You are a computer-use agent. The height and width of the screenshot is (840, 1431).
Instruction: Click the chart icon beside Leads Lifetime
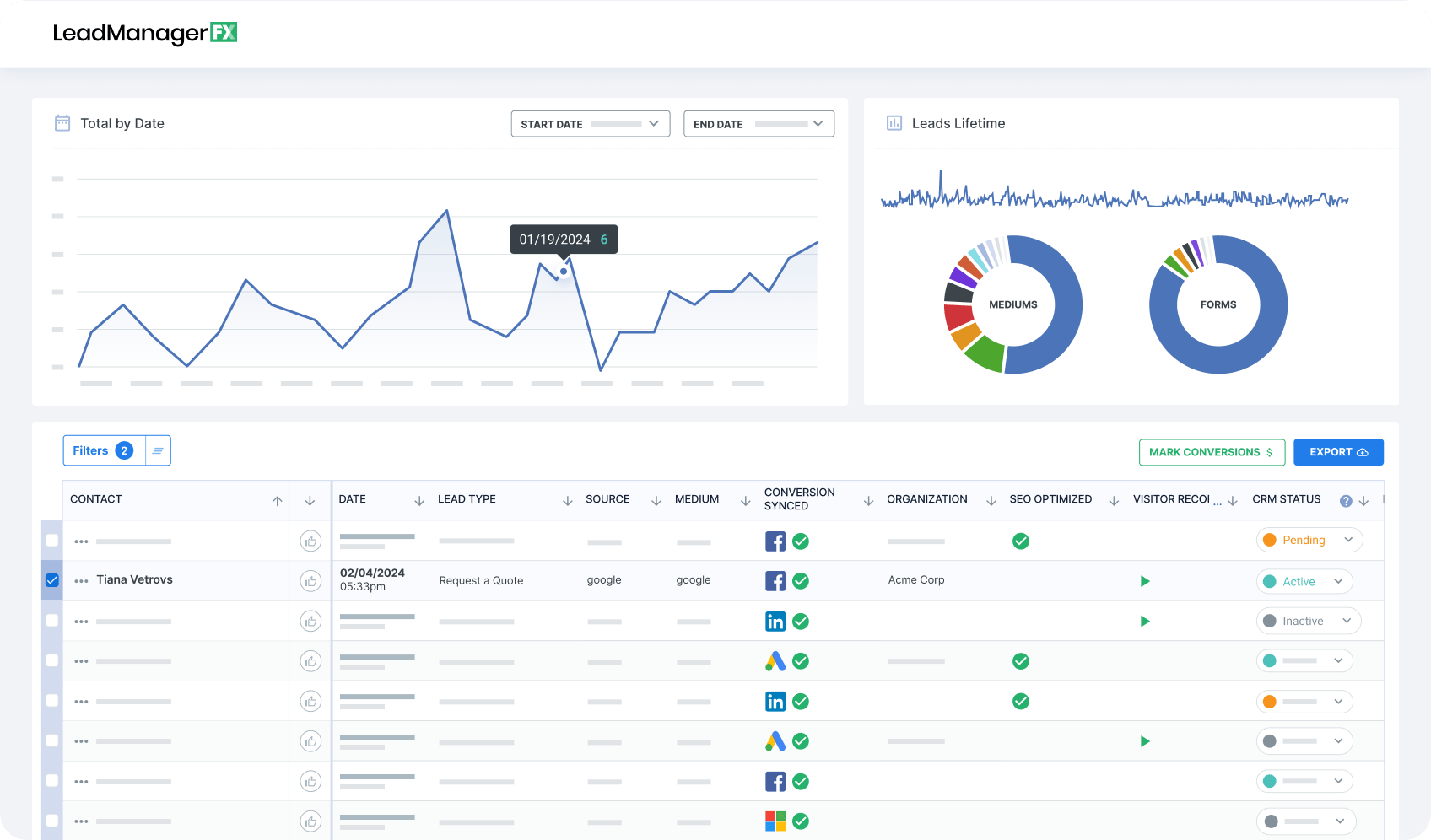point(894,122)
